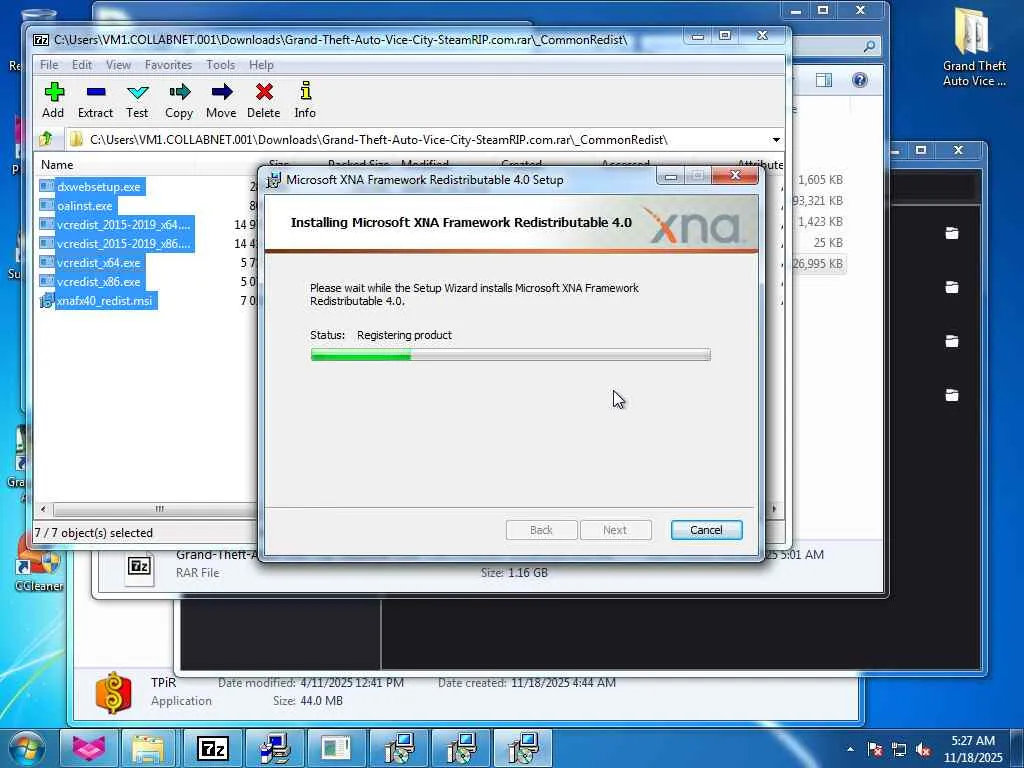Image resolution: width=1024 pixels, height=768 pixels.
Task: Click the muted volume tray icon
Action: 923,750
